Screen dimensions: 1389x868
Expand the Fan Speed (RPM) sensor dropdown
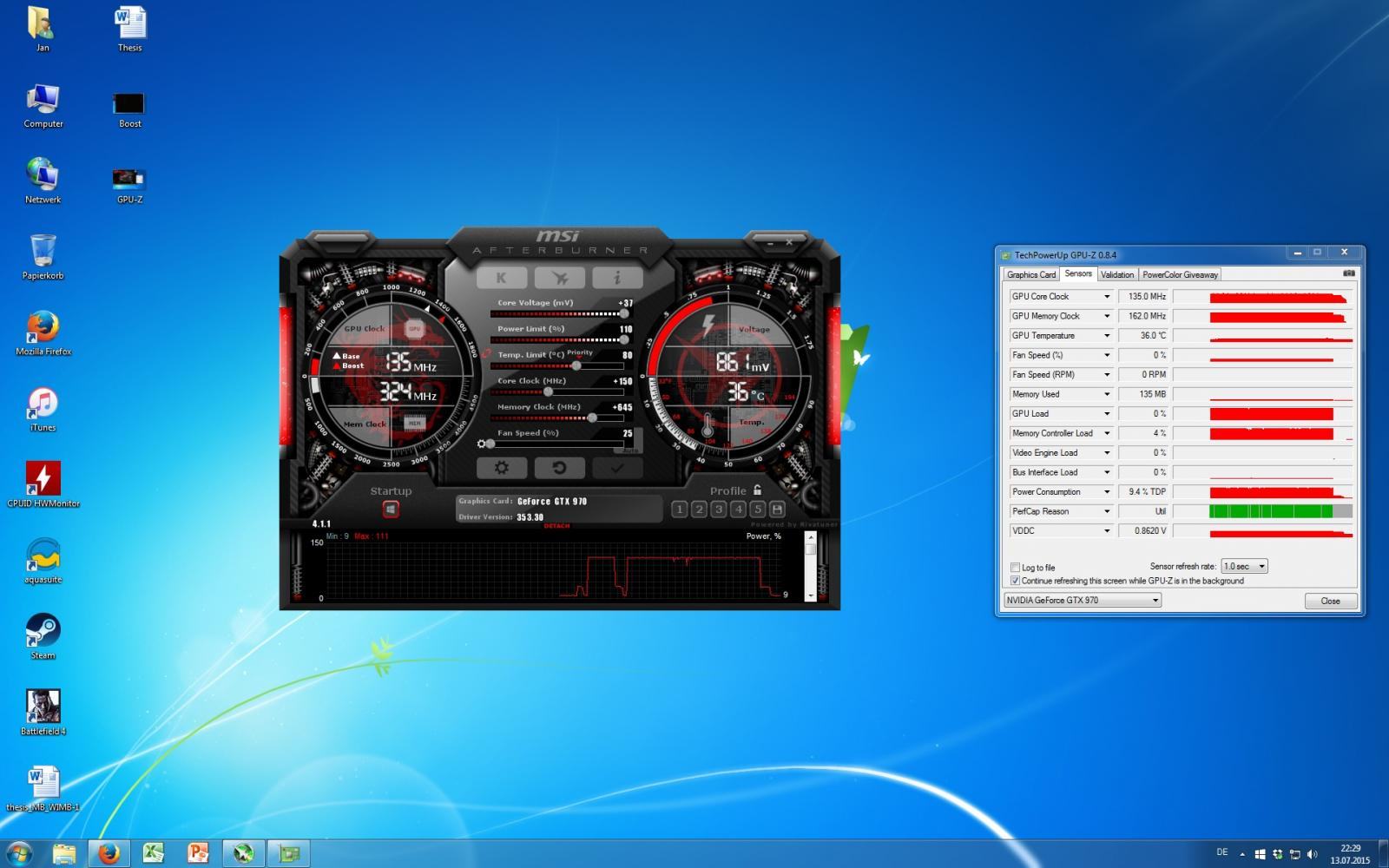(1107, 375)
